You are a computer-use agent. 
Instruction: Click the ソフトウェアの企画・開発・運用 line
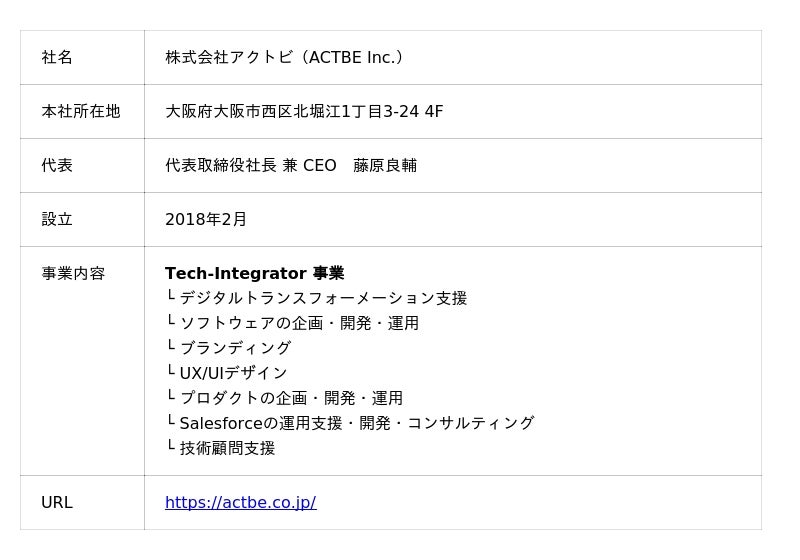coord(298,323)
